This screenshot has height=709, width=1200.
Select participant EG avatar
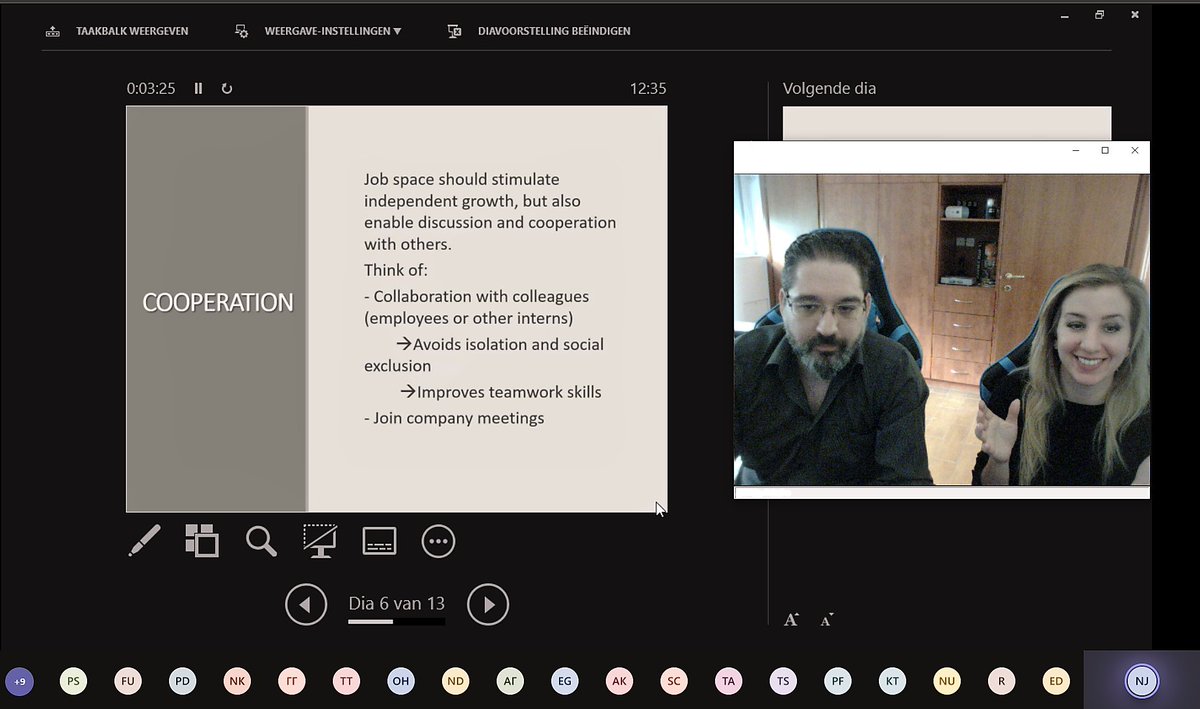[565, 682]
